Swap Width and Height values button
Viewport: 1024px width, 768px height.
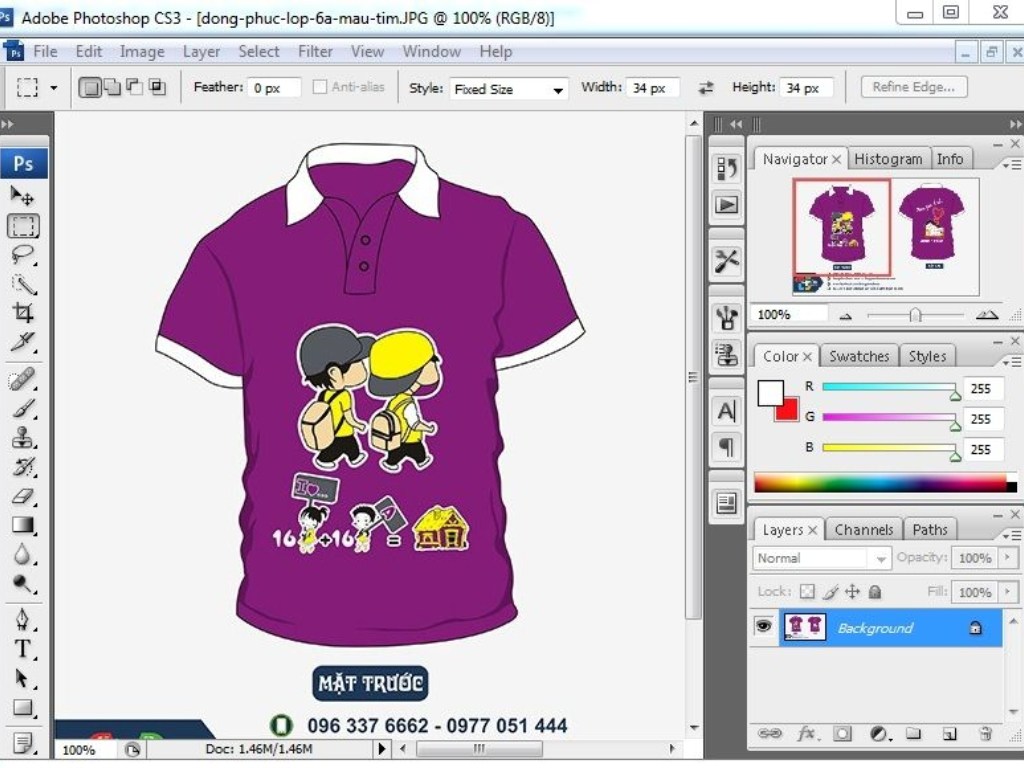point(706,88)
